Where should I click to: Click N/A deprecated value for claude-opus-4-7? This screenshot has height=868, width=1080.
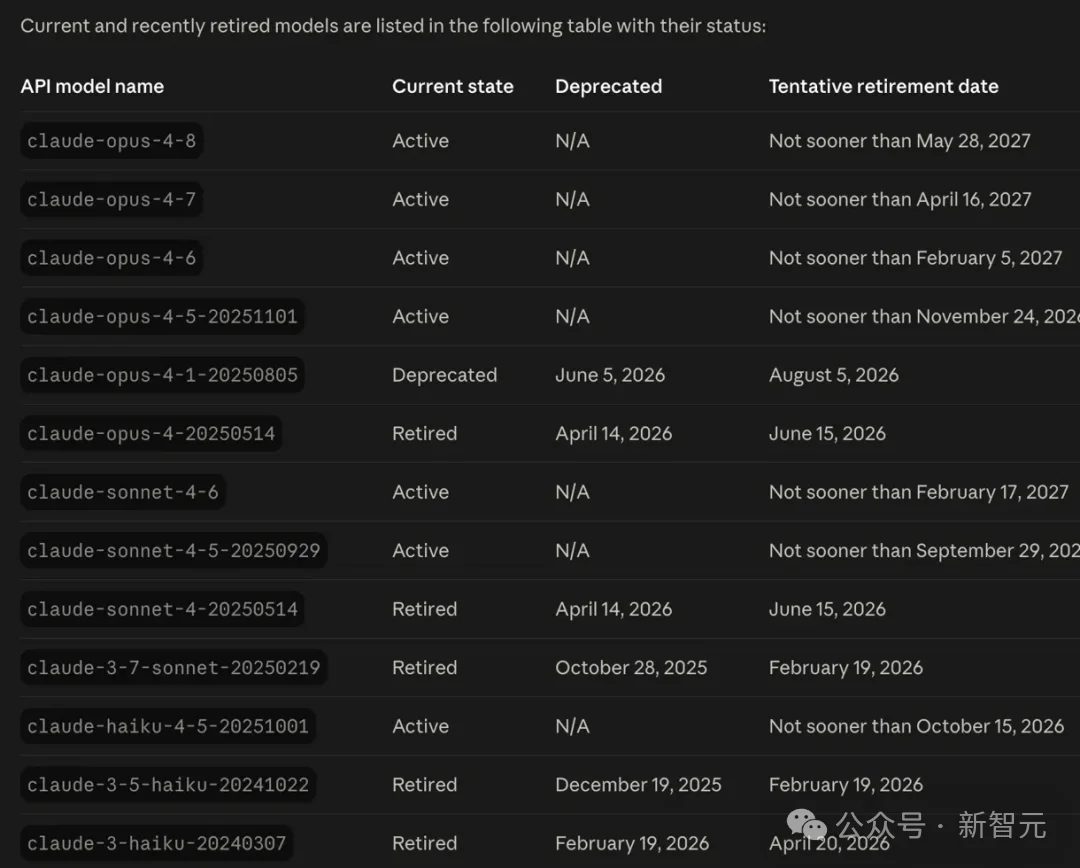click(572, 199)
